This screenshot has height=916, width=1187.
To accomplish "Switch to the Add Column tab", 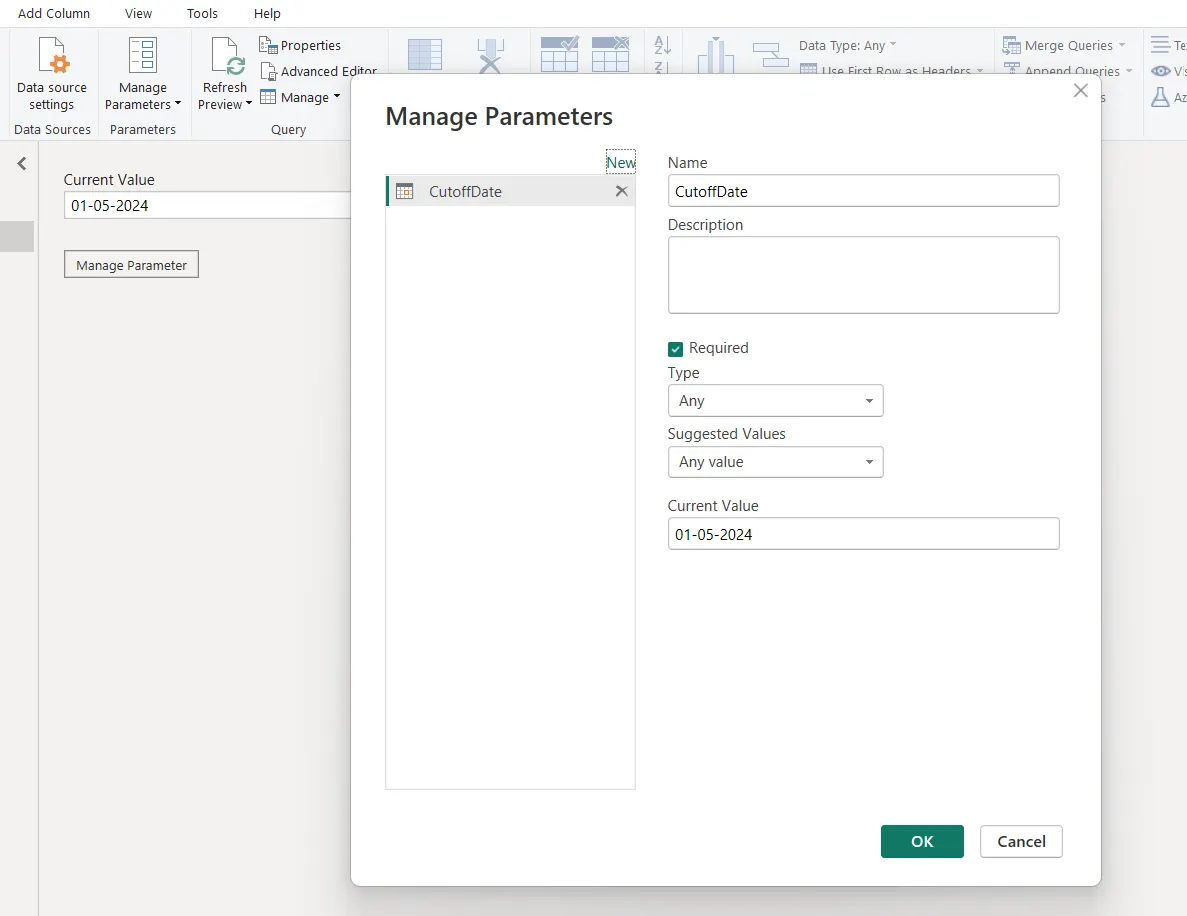I will click(x=54, y=13).
